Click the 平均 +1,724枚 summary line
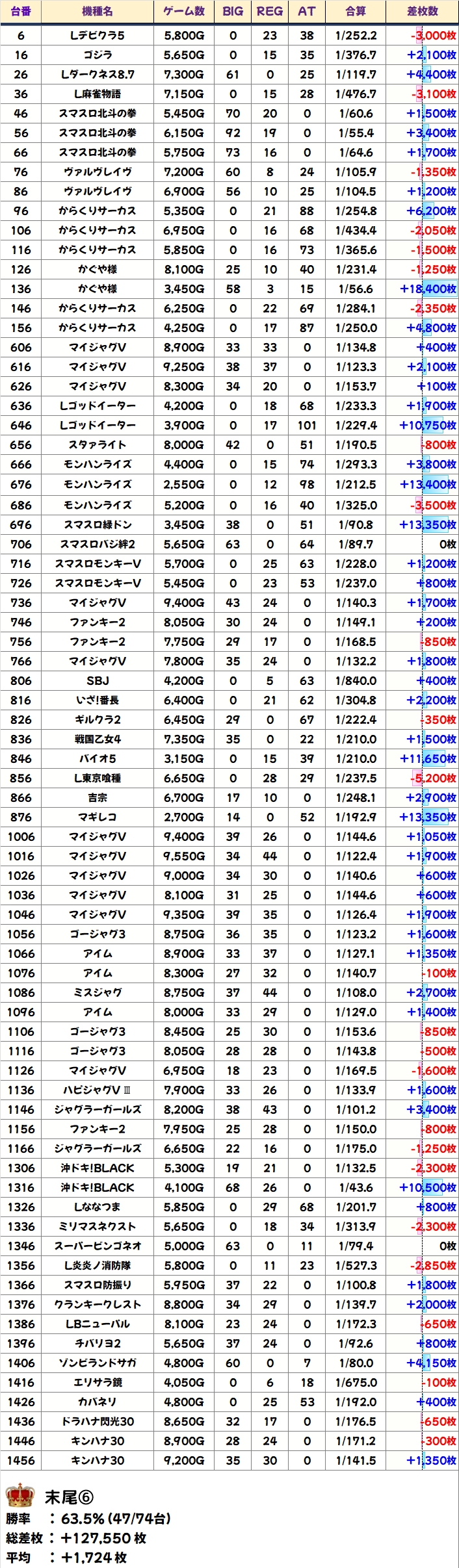Image resolution: width=459 pixels, height=1568 pixels. 66,1558
